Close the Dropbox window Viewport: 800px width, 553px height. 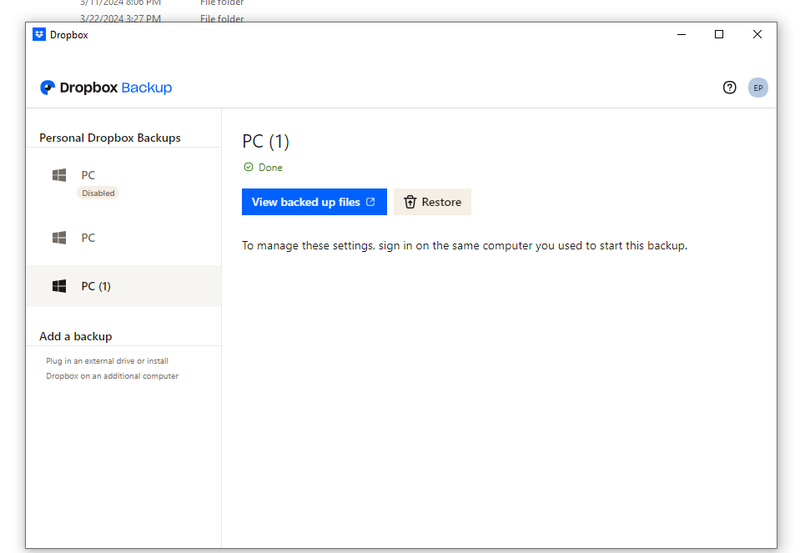[x=757, y=34]
